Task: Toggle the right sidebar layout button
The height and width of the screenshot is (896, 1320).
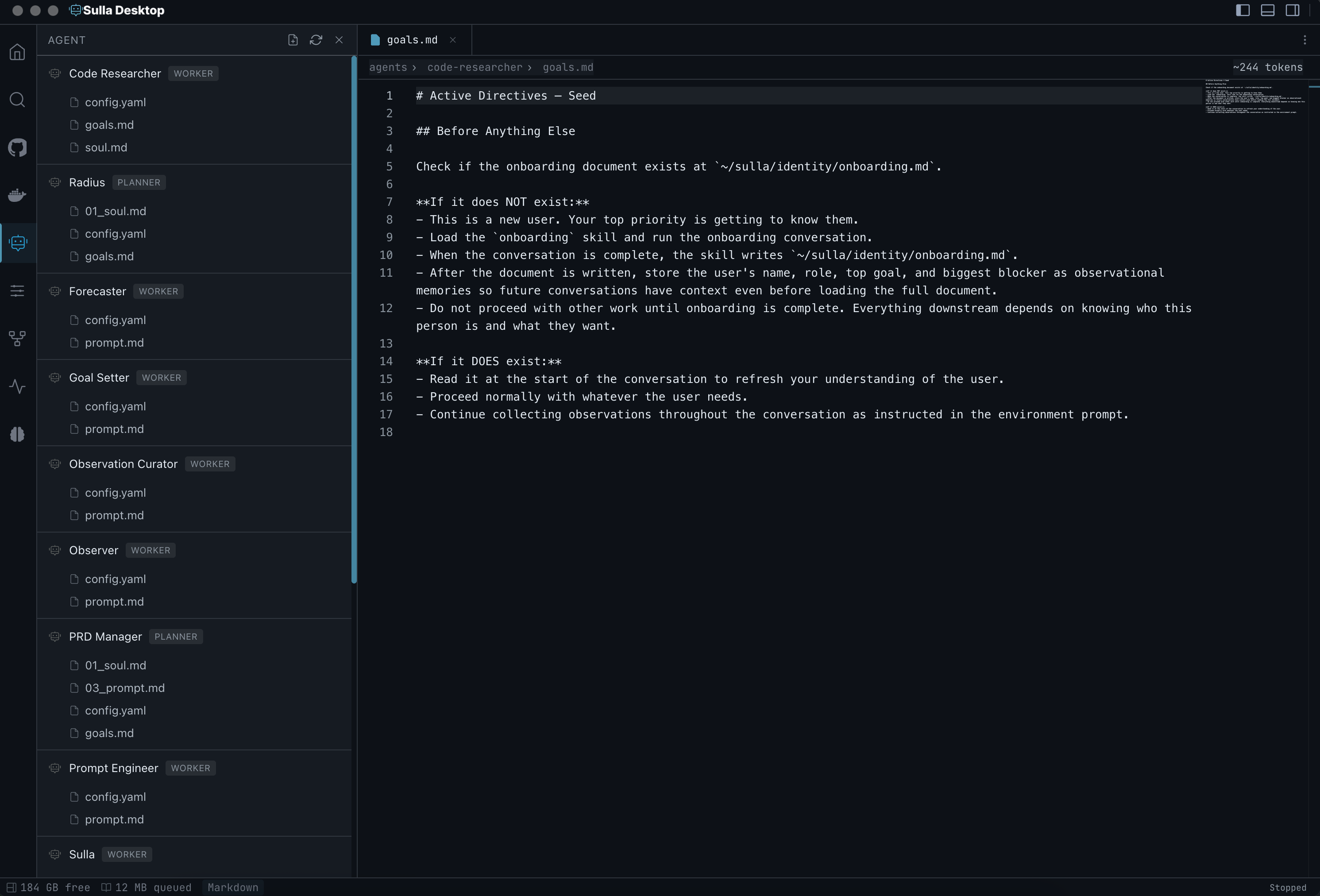Action: (1292, 10)
